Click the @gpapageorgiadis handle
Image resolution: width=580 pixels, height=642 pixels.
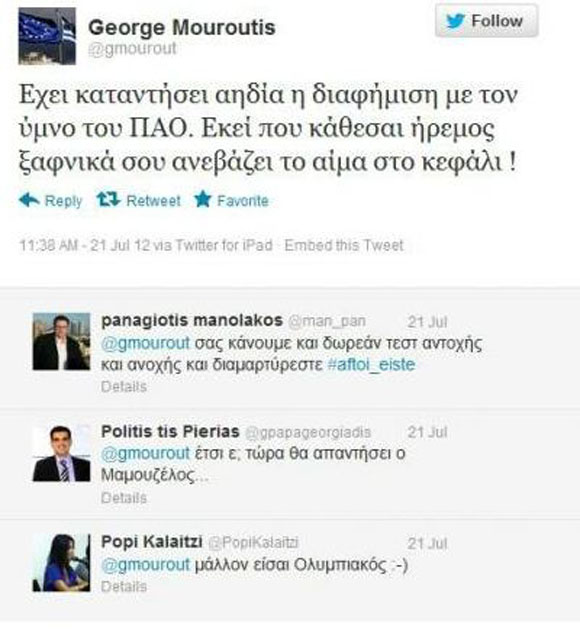(308, 432)
